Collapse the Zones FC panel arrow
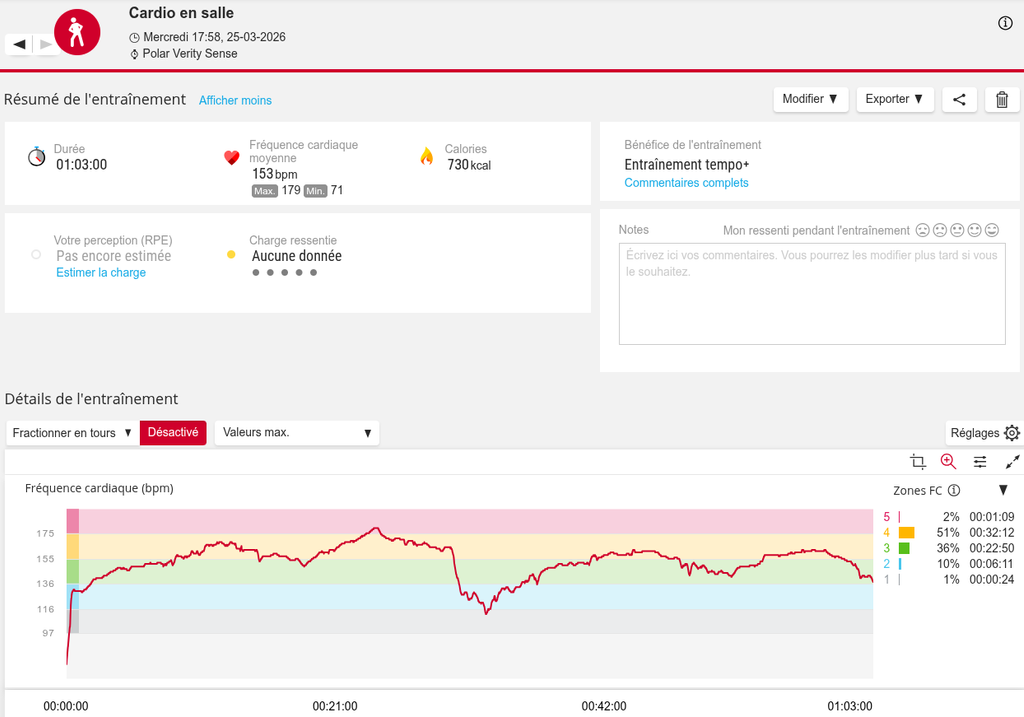The image size is (1024, 717). click(x=1003, y=490)
